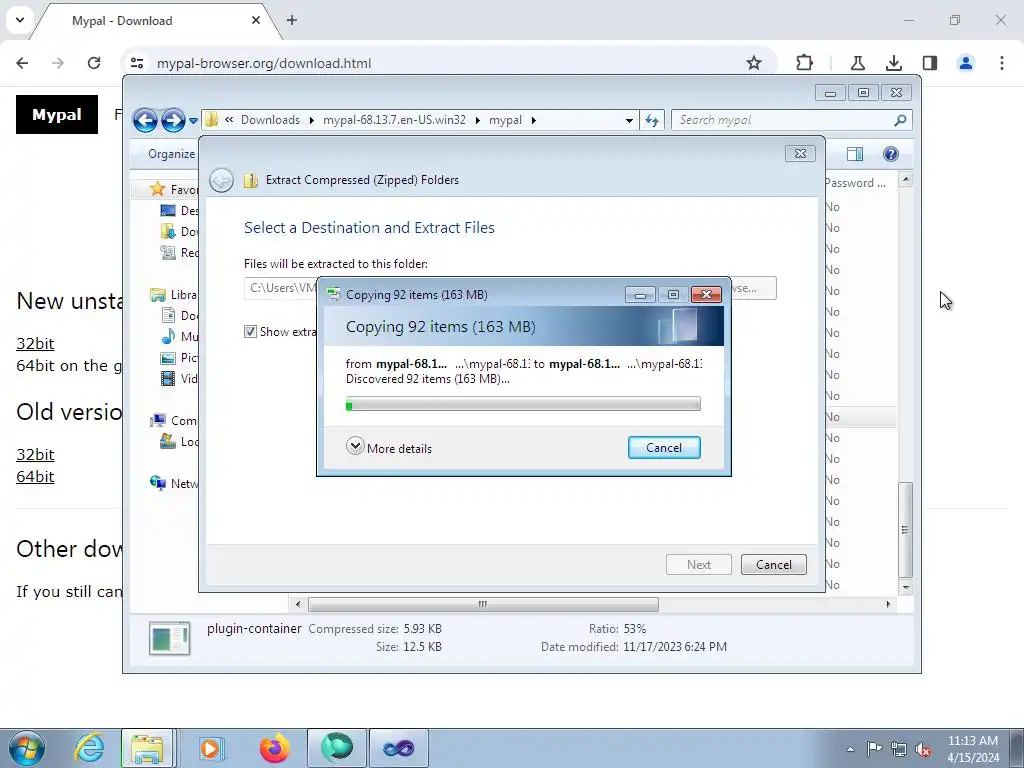Select Libraries in the navigation pane
The image size is (1024, 768).
pyautogui.click(x=173, y=295)
